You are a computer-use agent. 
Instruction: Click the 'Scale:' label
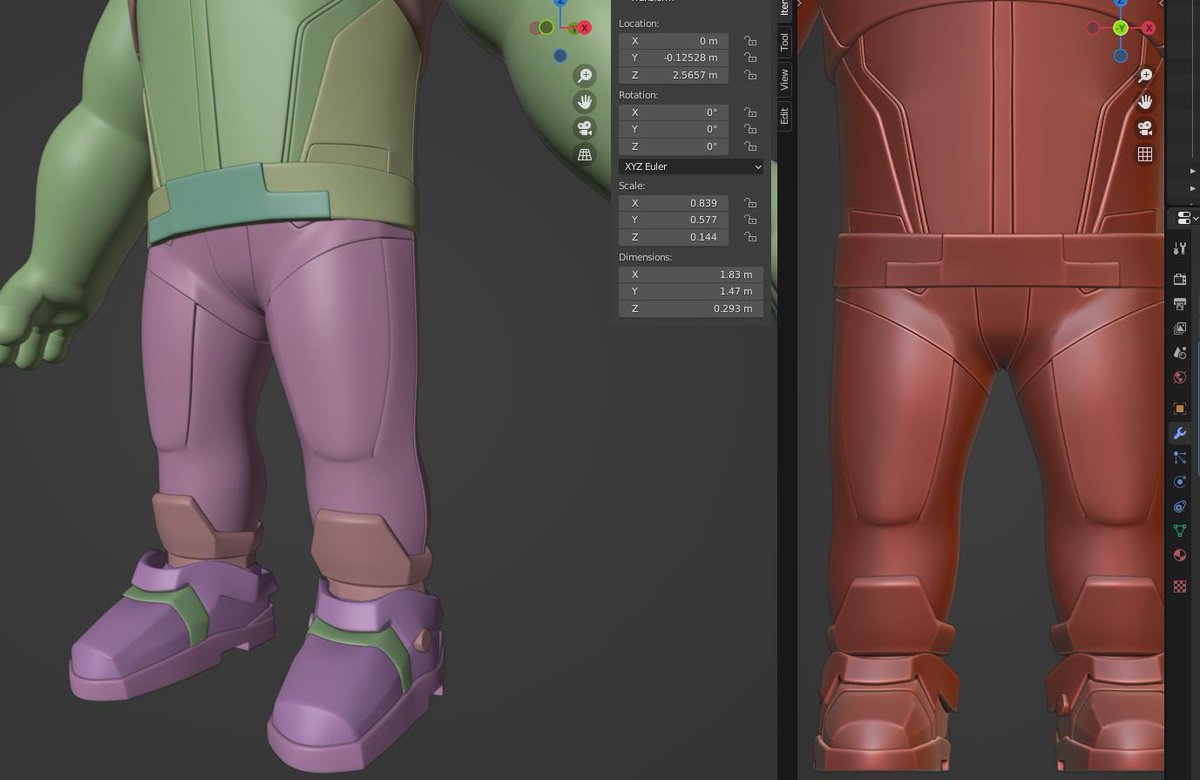[x=632, y=185]
